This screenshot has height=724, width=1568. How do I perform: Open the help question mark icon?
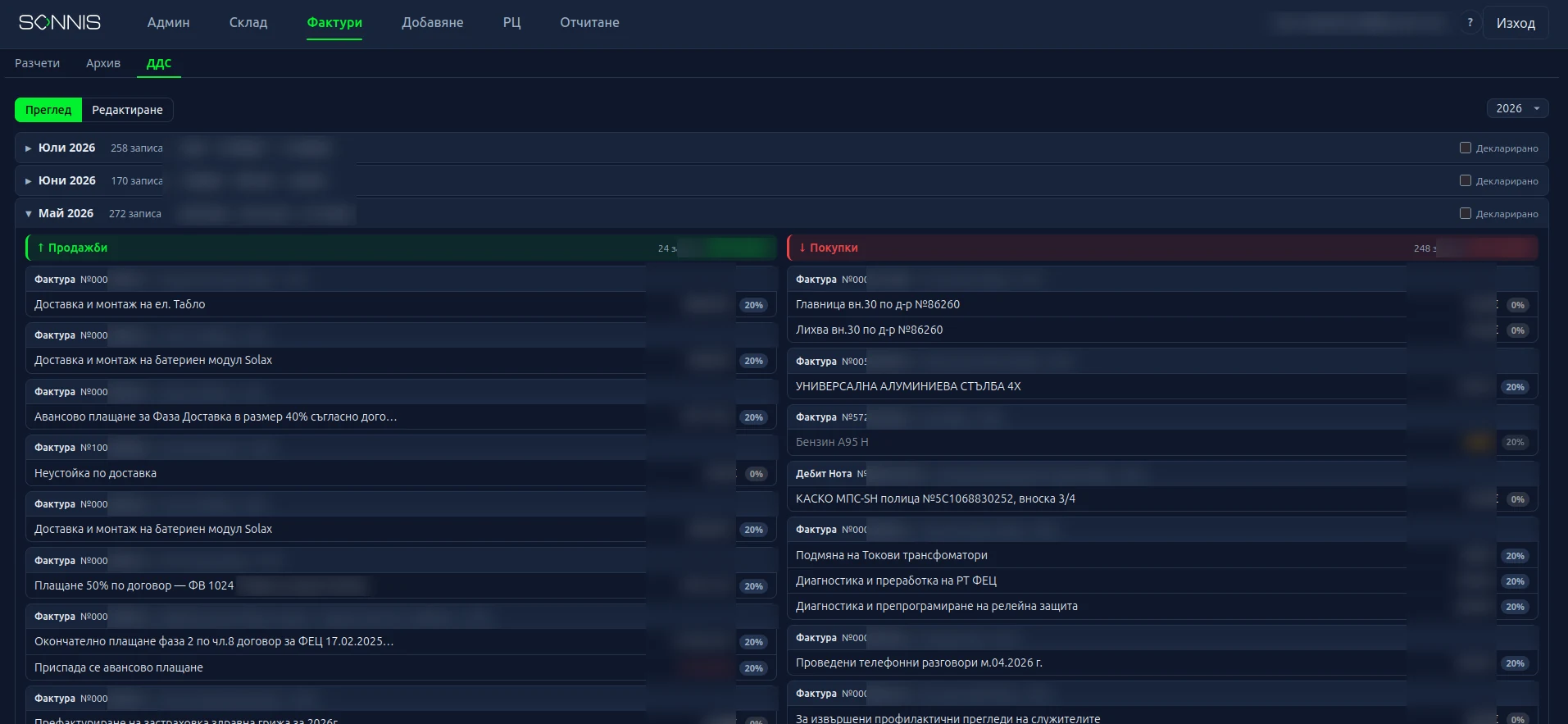pyautogui.click(x=1470, y=23)
